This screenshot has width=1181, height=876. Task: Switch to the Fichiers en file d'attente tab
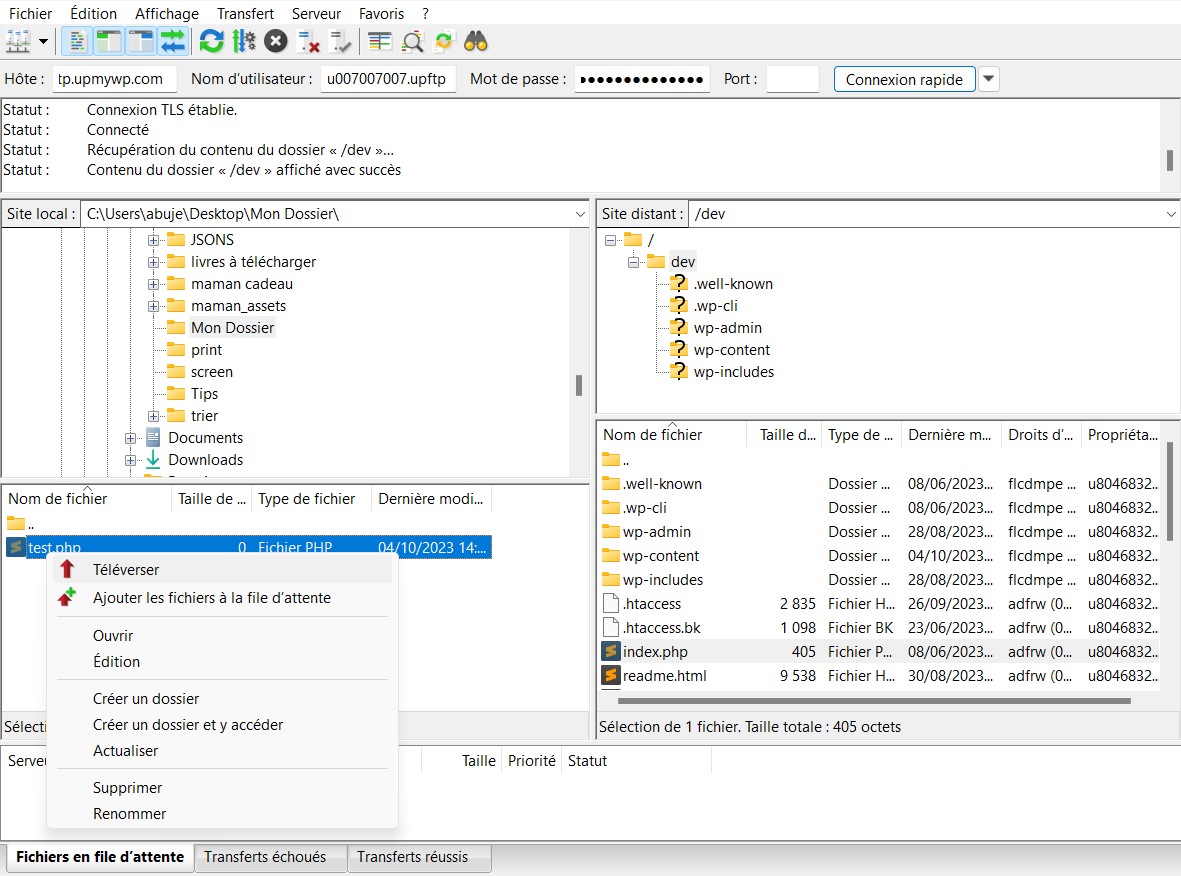[x=99, y=857]
